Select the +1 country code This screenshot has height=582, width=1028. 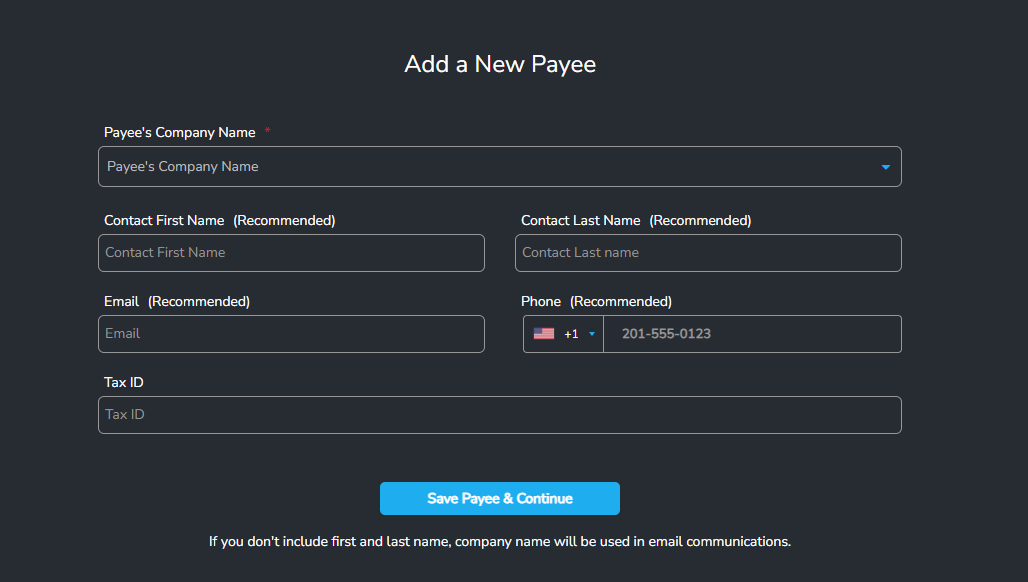571,334
